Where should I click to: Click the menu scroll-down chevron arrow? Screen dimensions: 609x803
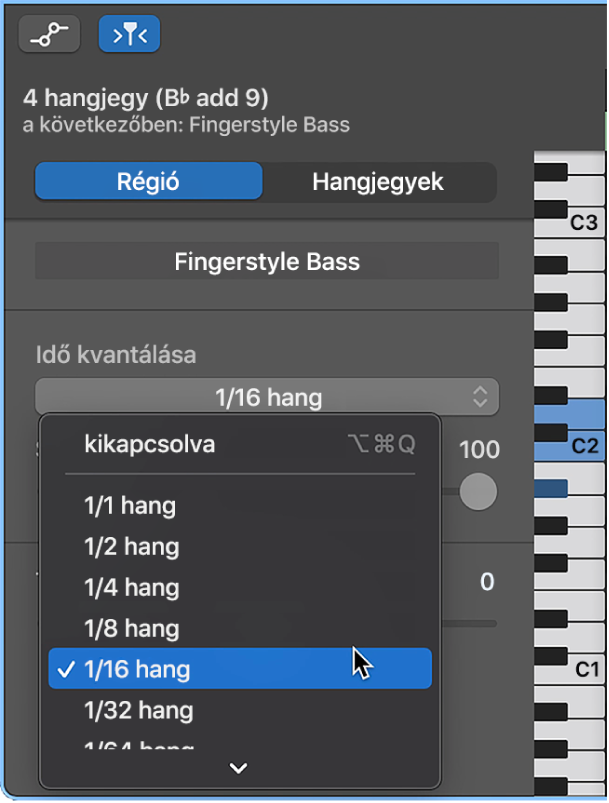click(x=239, y=768)
